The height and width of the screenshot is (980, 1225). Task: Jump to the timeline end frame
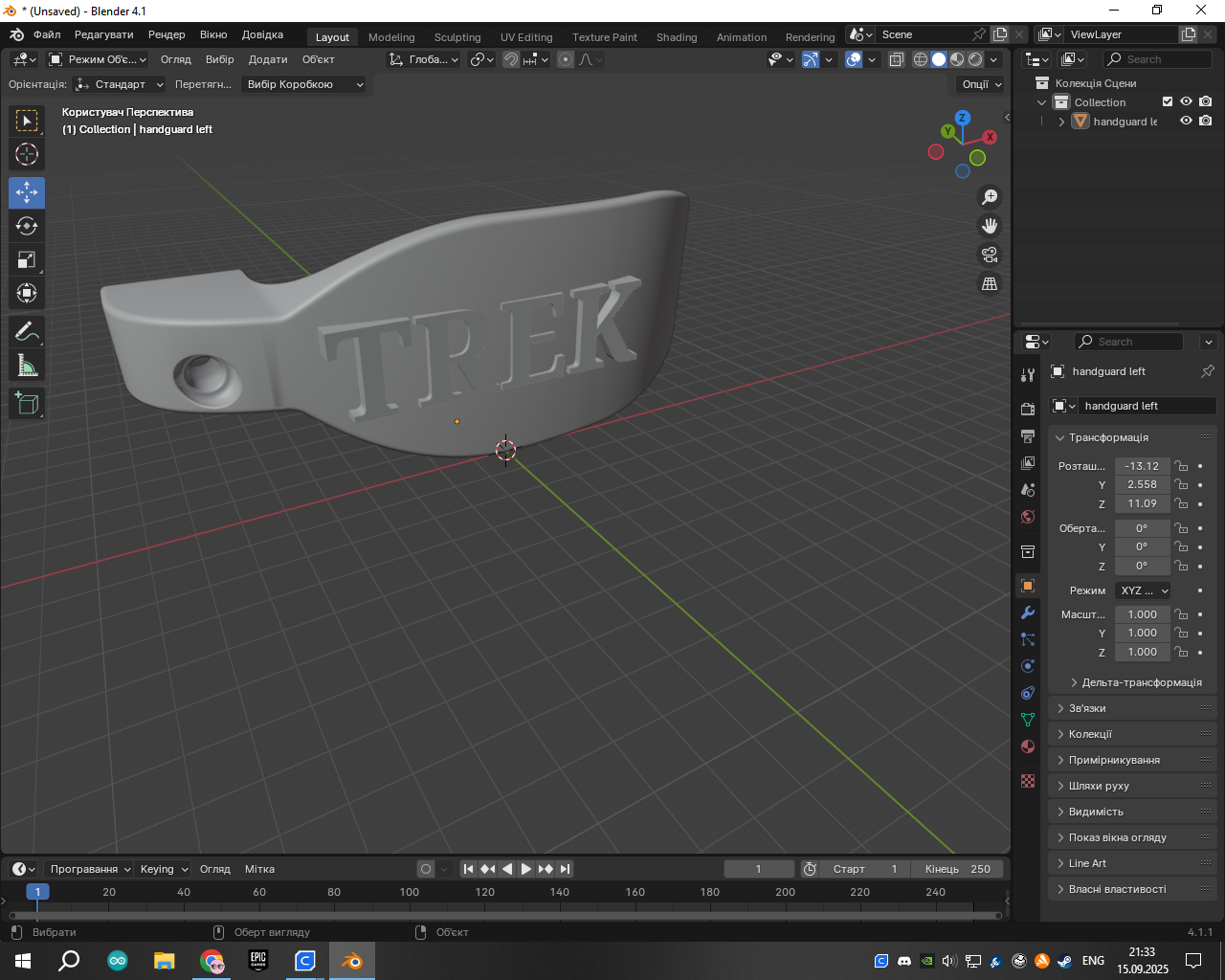tap(566, 869)
